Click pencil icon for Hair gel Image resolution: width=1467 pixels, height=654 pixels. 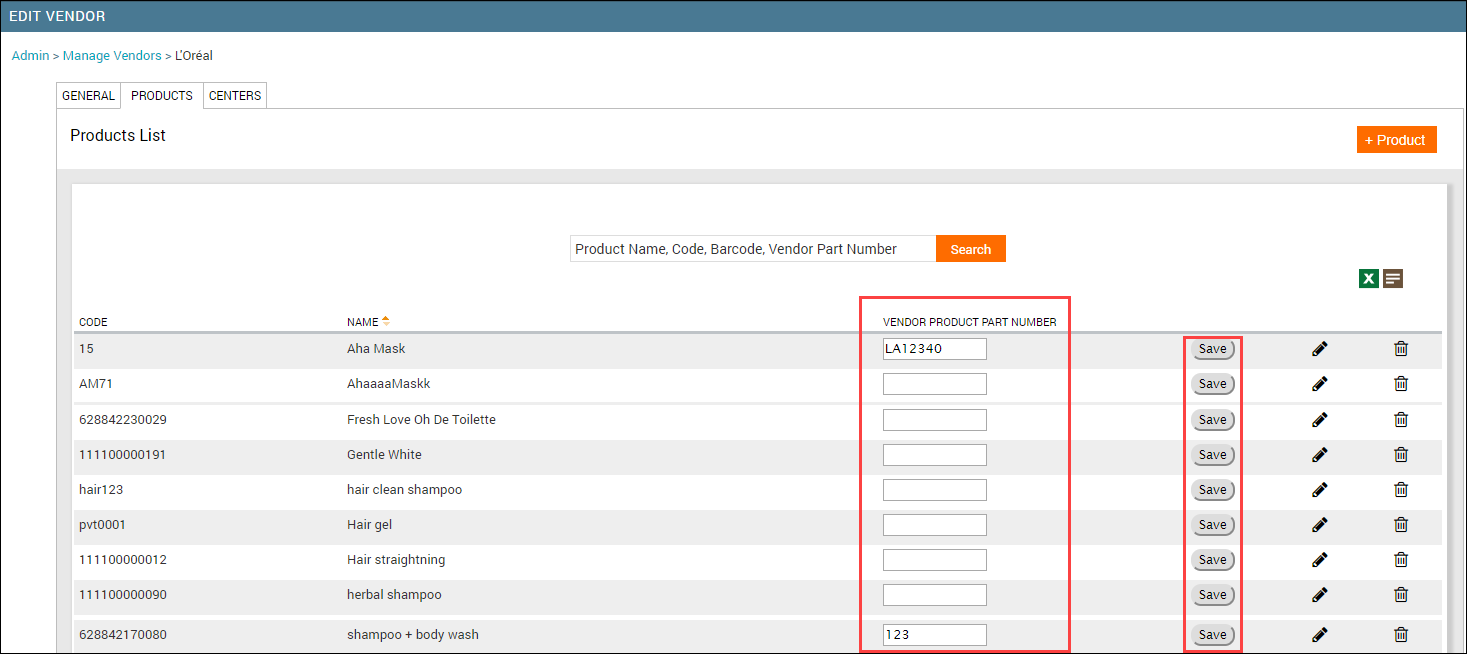1319,524
